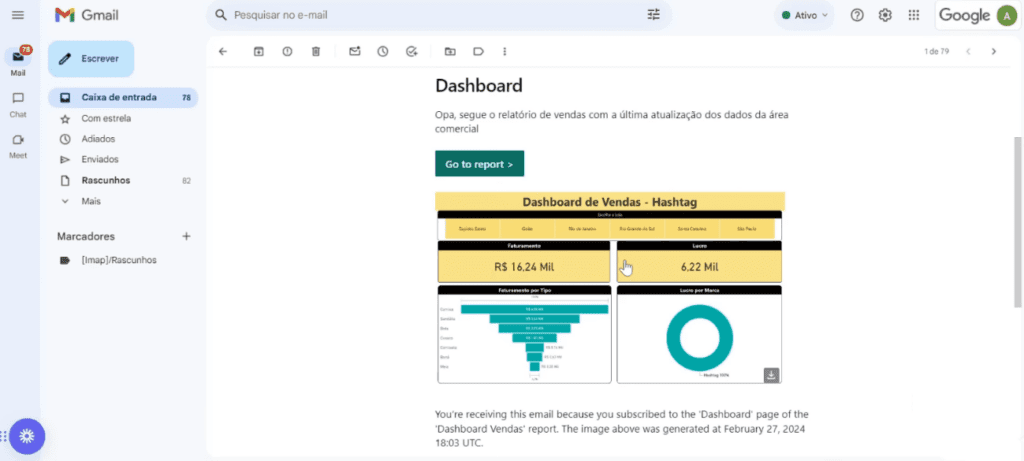This screenshot has width=1024, height=461.
Task: Report this email as spam
Action: point(287,52)
